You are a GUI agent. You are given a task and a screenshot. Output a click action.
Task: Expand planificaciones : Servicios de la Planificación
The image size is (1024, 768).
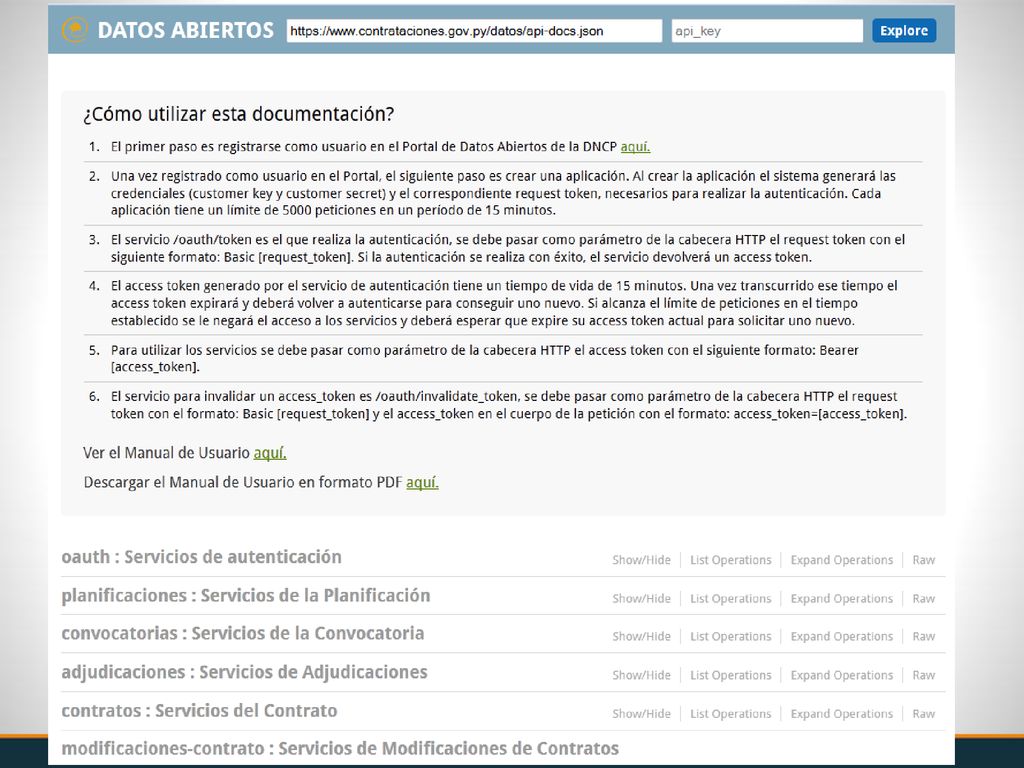coord(246,596)
